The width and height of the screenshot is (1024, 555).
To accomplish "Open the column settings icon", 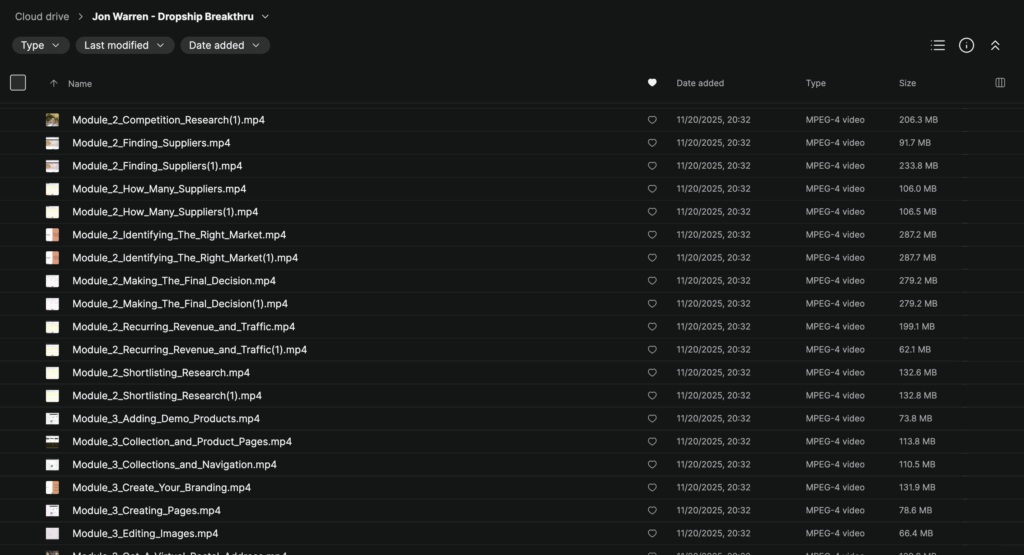I will pos(1000,83).
